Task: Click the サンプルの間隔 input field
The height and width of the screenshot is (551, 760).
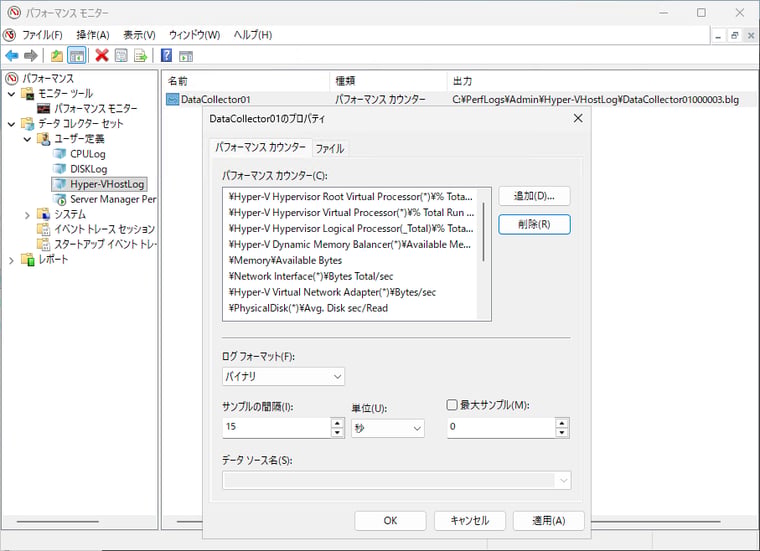Action: point(277,427)
